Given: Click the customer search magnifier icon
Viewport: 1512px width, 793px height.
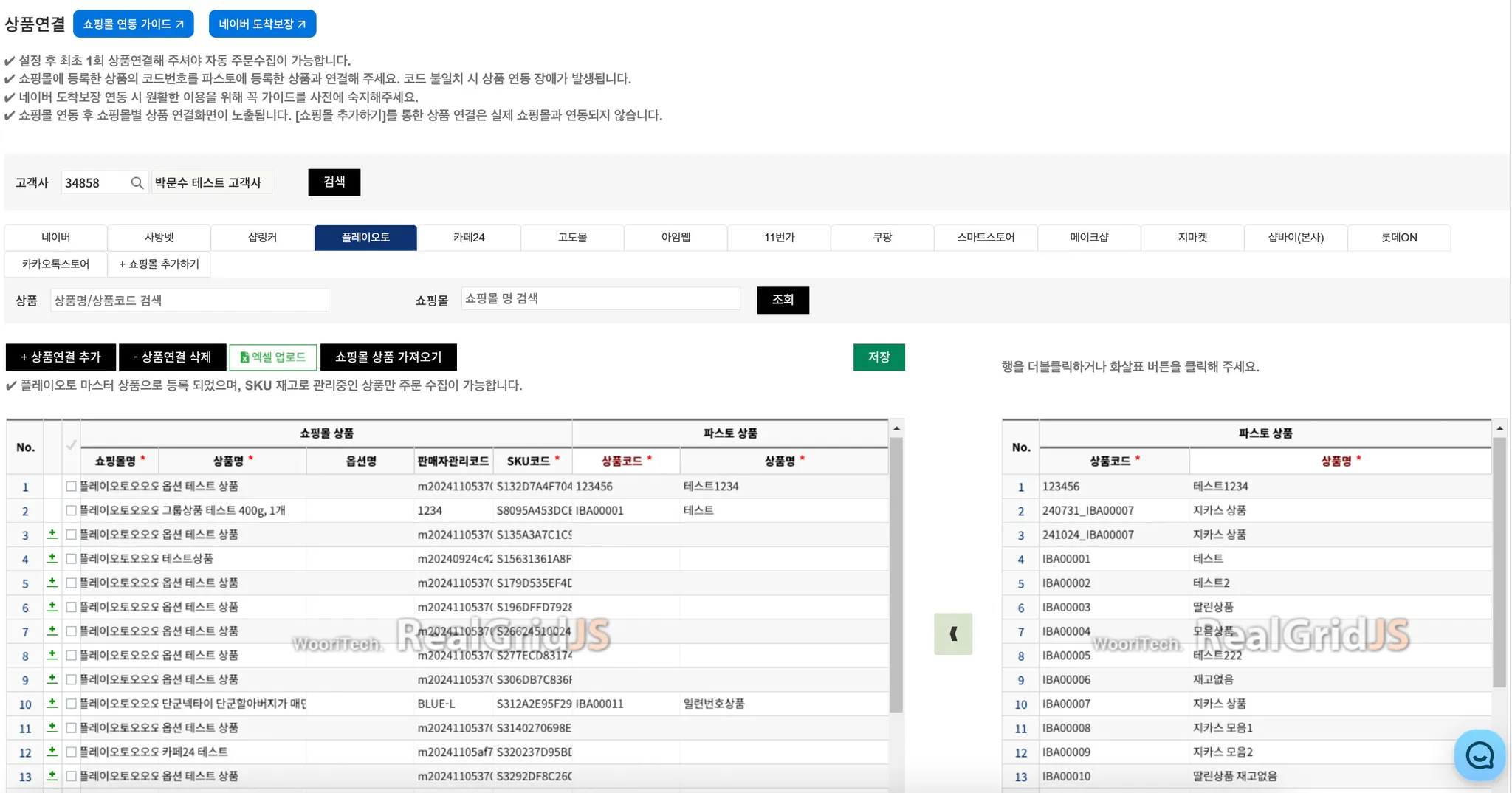Looking at the screenshot, I should [137, 182].
